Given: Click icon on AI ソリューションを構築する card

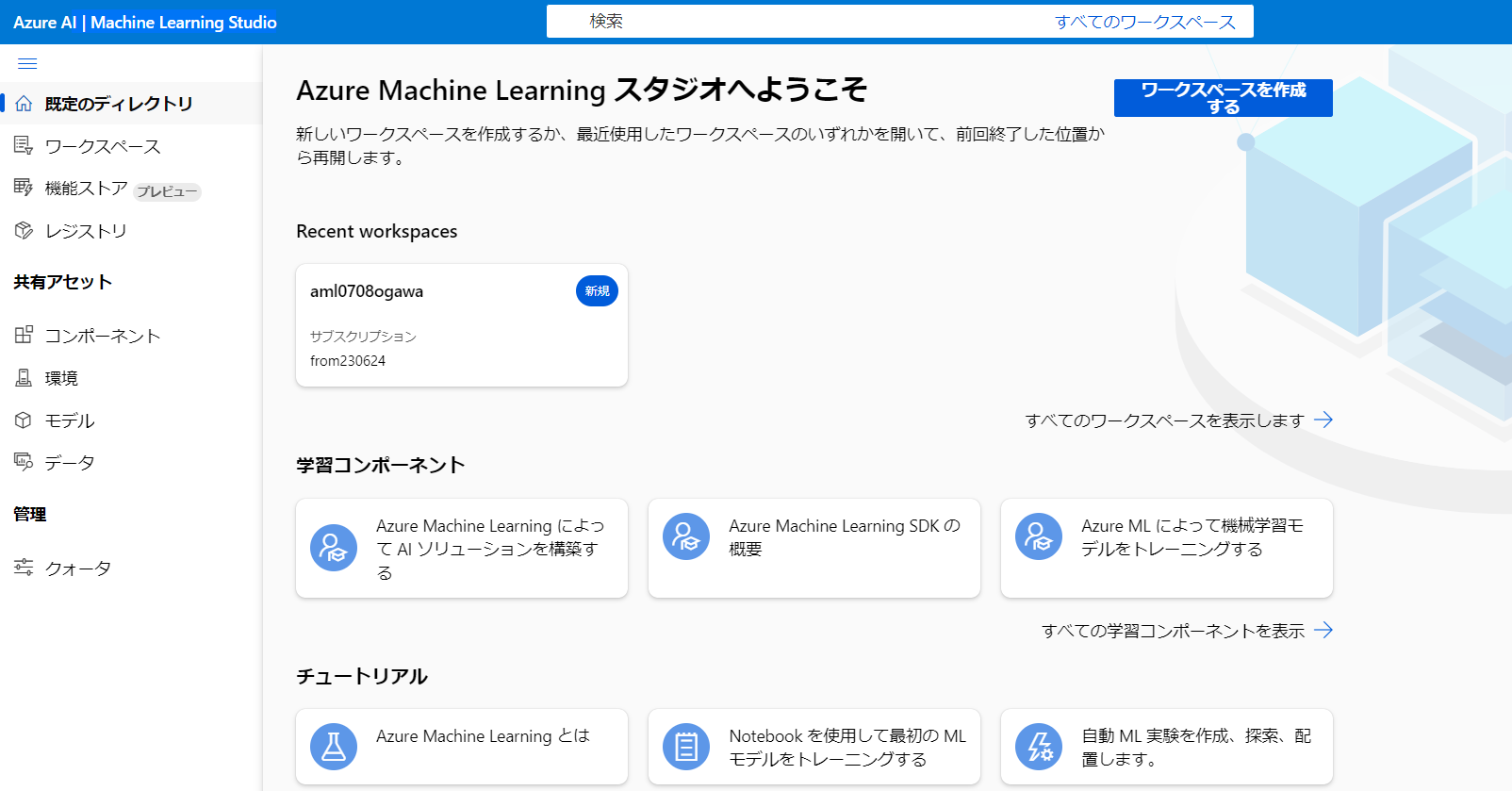Looking at the screenshot, I should [x=334, y=548].
